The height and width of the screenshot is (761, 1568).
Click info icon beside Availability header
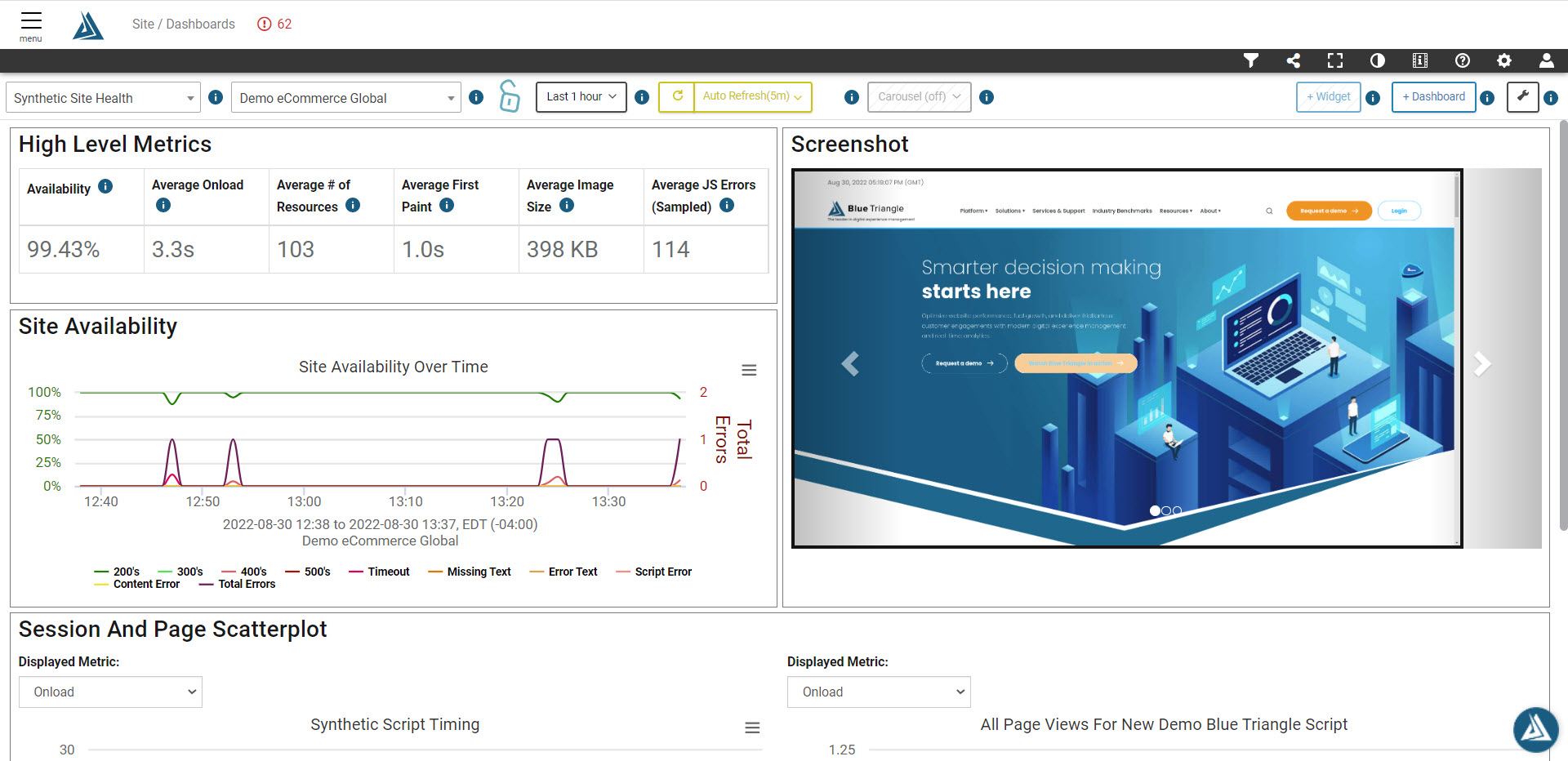(x=105, y=186)
